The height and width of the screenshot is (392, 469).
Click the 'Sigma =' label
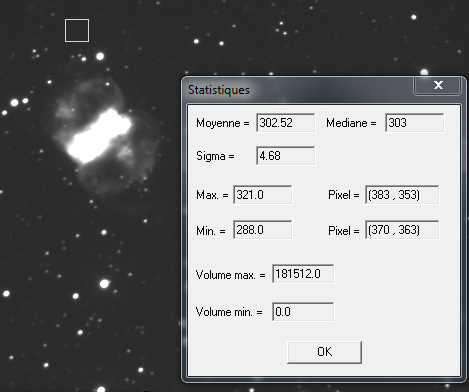pyautogui.click(x=215, y=156)
